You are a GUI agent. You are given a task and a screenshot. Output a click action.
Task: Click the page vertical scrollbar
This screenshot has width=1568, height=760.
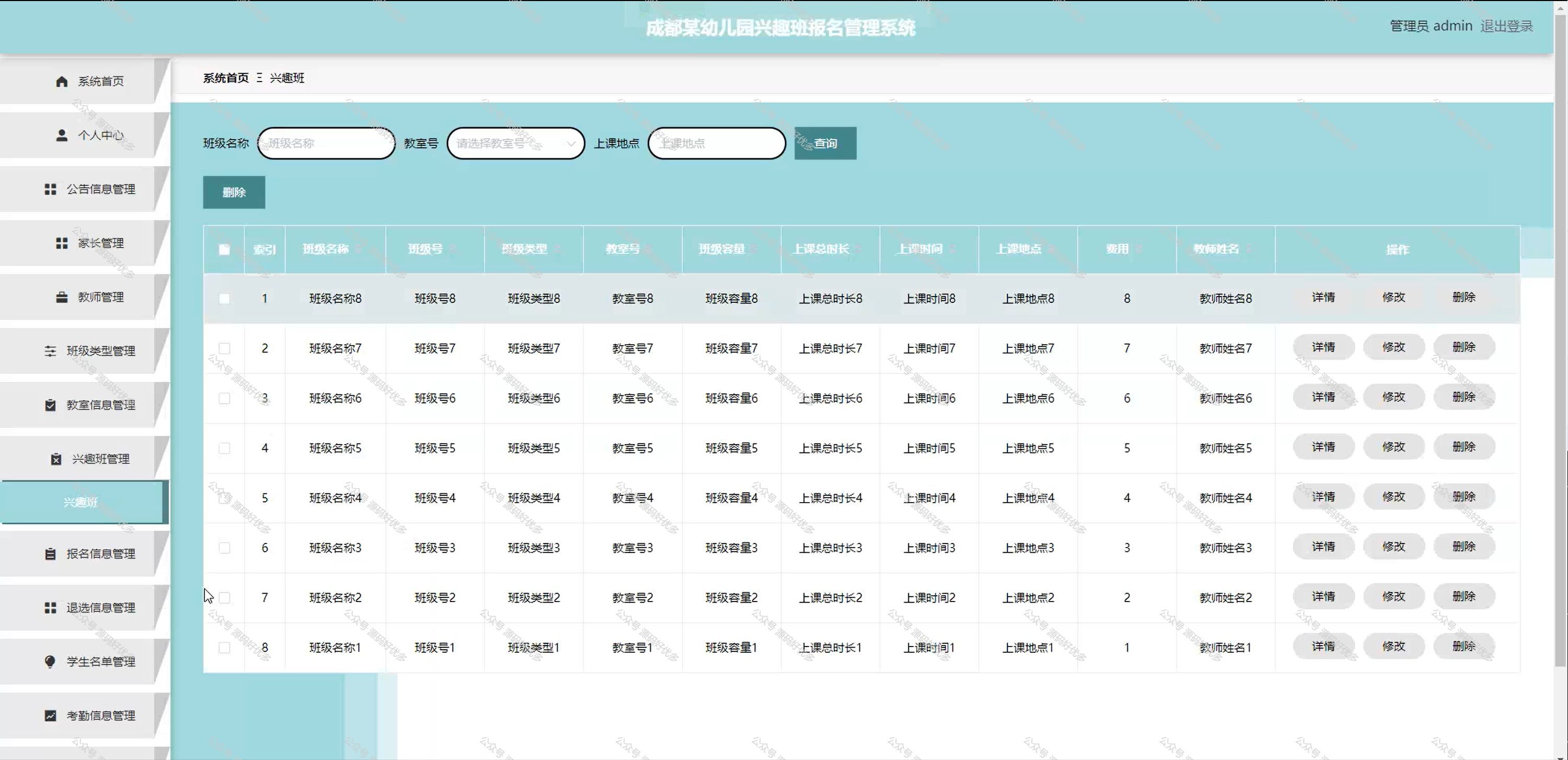click(1561, 341)
